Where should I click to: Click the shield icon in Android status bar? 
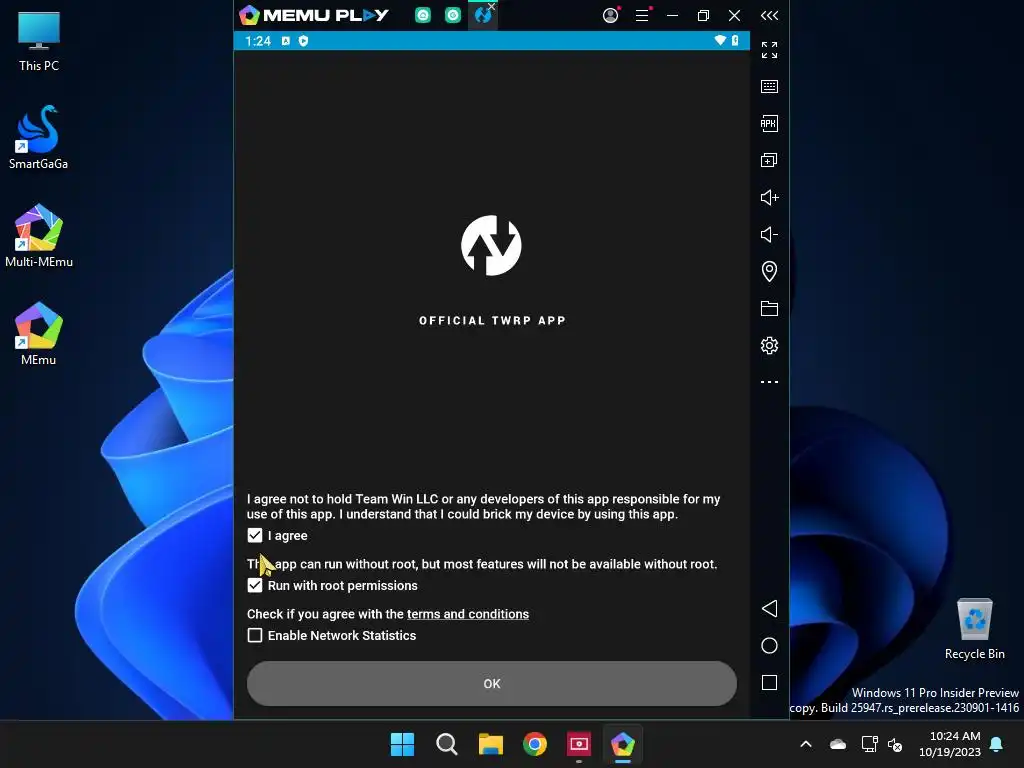click(x=303, y=41)
